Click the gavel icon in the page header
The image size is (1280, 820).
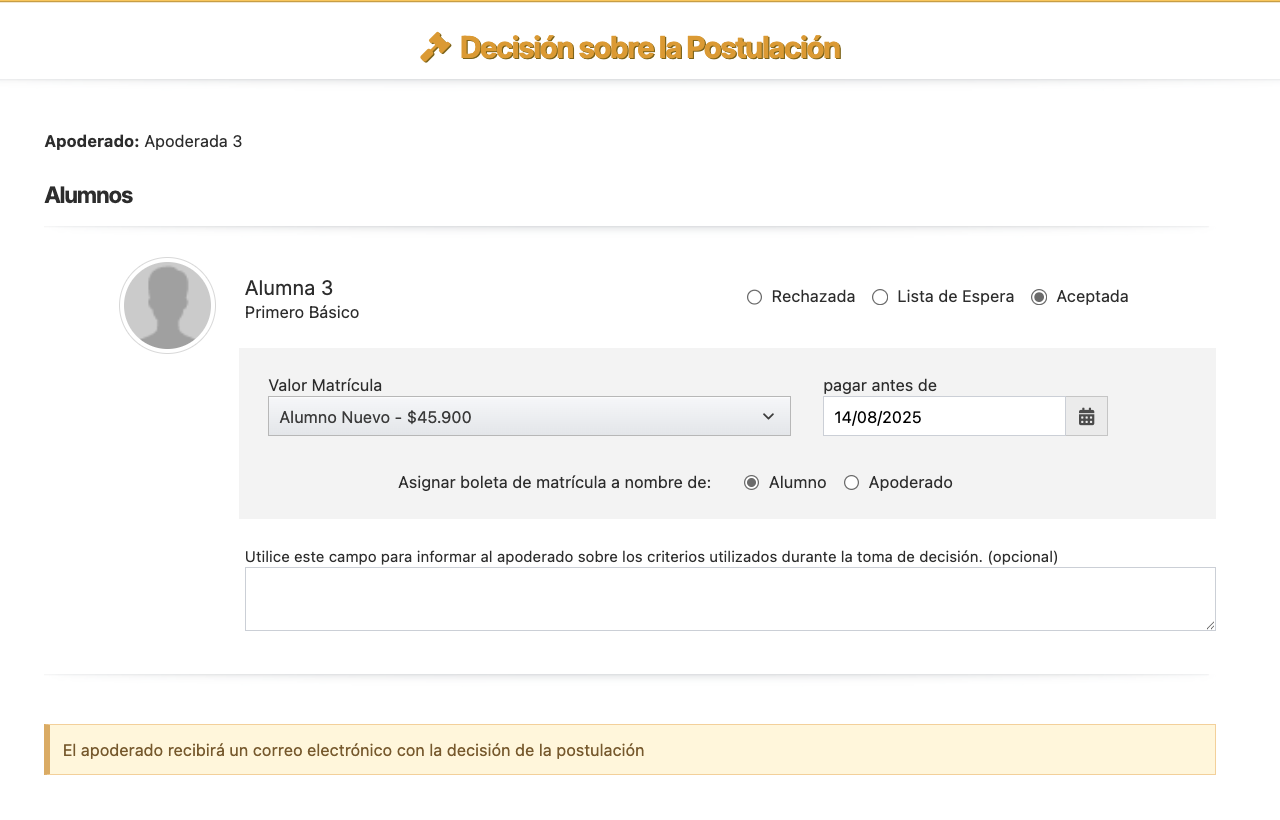(435, 46)
